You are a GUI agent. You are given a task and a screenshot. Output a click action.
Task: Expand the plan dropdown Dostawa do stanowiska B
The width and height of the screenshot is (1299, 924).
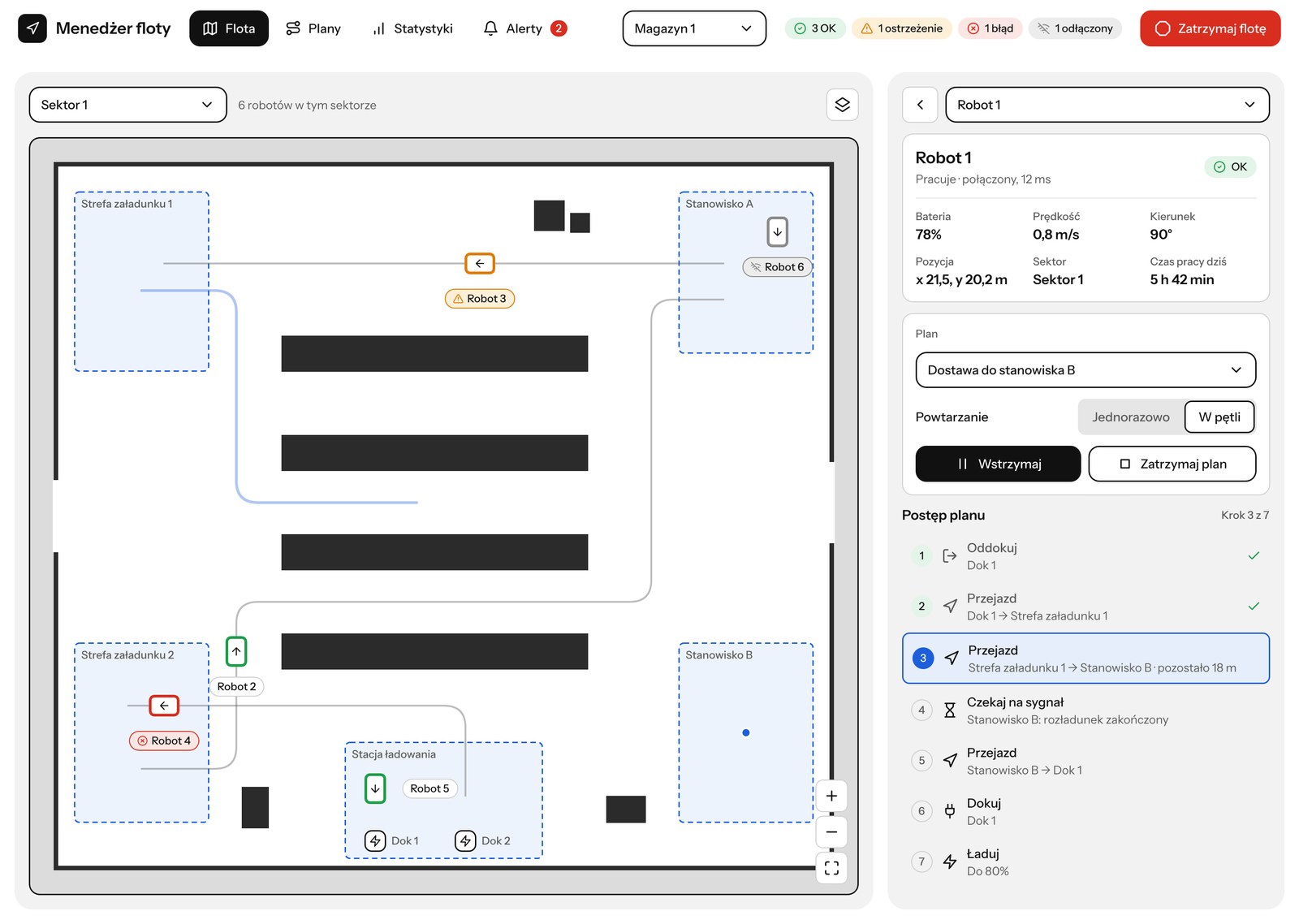click(1085, 369)
